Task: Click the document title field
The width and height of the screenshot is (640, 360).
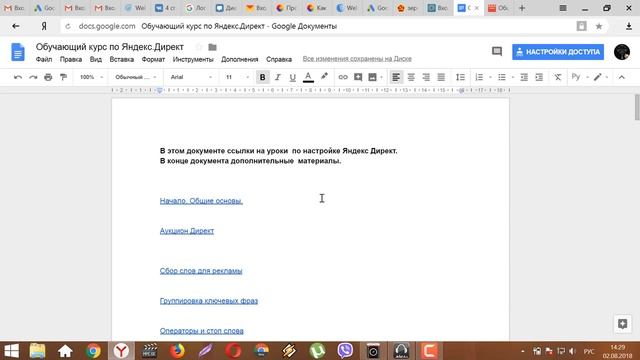Action: 110,47
